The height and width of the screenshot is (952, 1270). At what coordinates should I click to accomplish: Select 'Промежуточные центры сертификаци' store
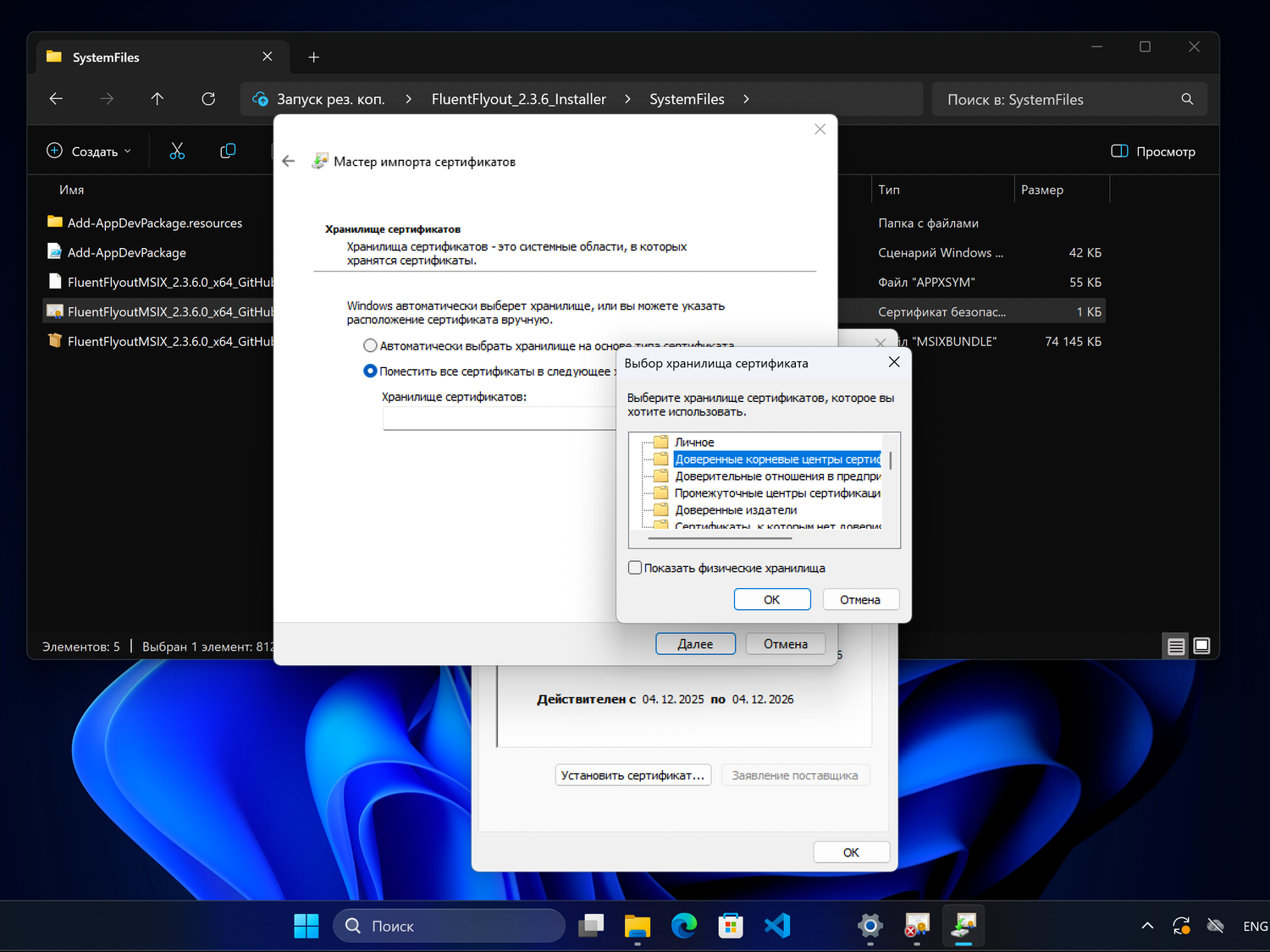(778, 493)
